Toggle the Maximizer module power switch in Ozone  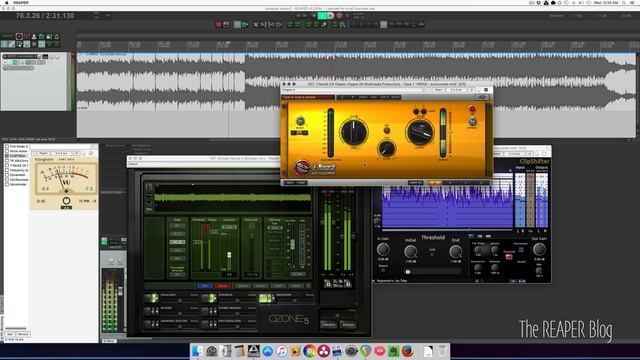click(x=266, y=298)
